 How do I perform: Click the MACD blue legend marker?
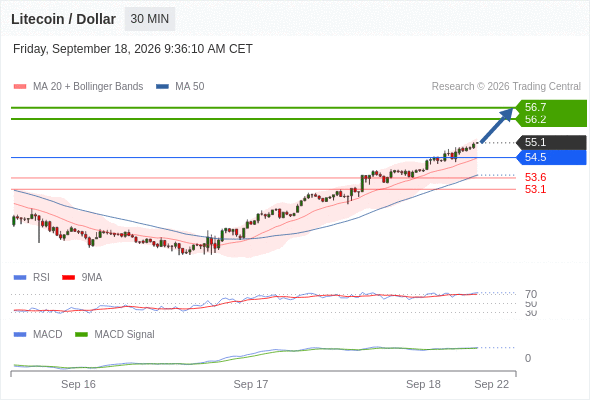click(x=20, y=334)
